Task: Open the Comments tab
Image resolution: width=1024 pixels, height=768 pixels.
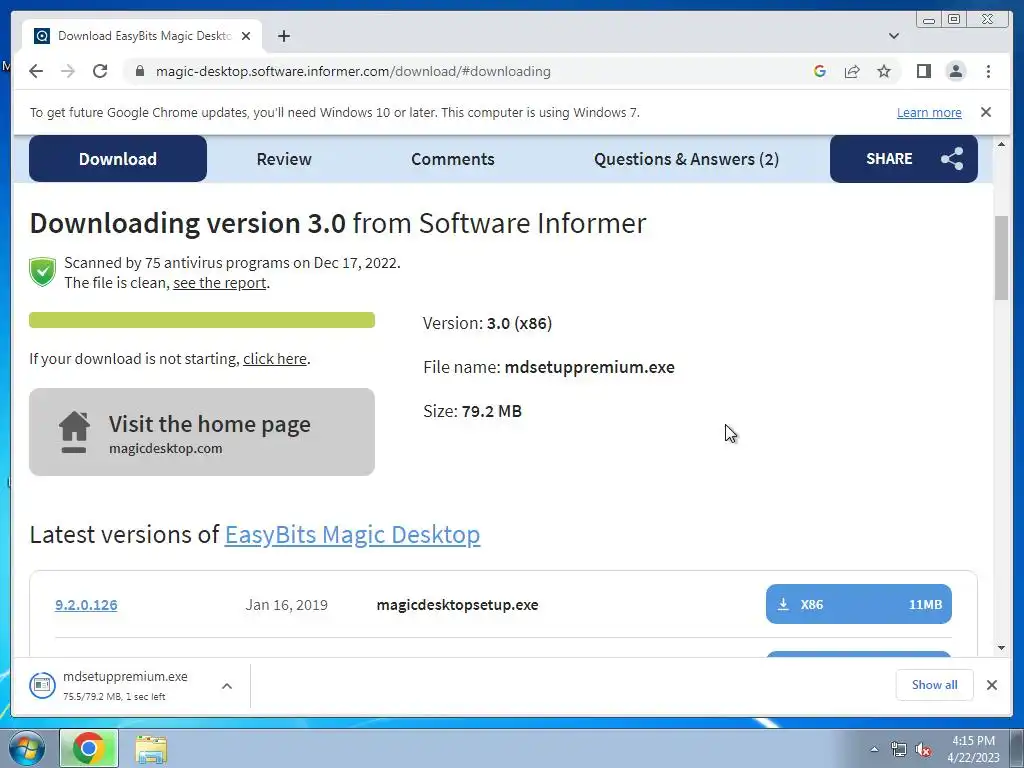Action: 453,159
